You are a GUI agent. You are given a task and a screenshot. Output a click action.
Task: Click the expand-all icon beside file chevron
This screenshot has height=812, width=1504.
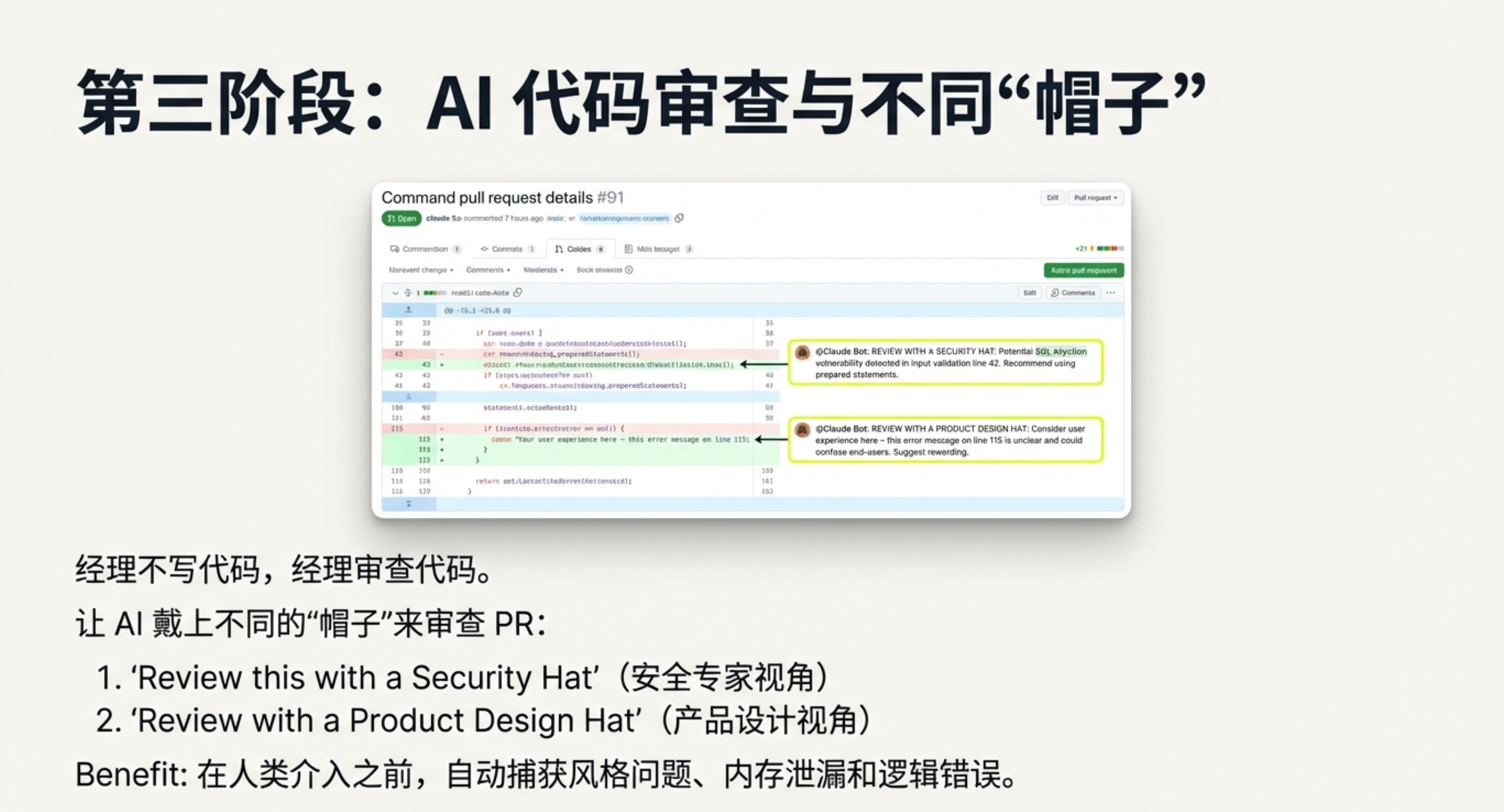pos(408,293)
